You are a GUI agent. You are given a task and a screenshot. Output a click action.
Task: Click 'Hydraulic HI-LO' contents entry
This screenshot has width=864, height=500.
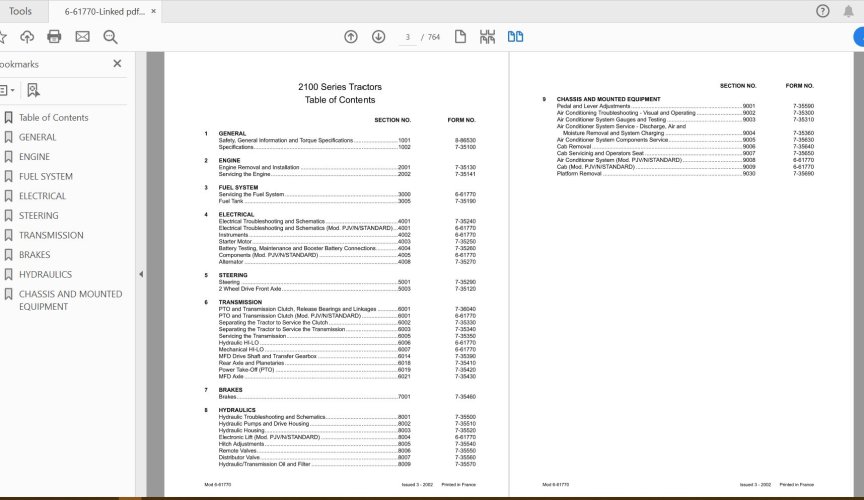[239, 342]
